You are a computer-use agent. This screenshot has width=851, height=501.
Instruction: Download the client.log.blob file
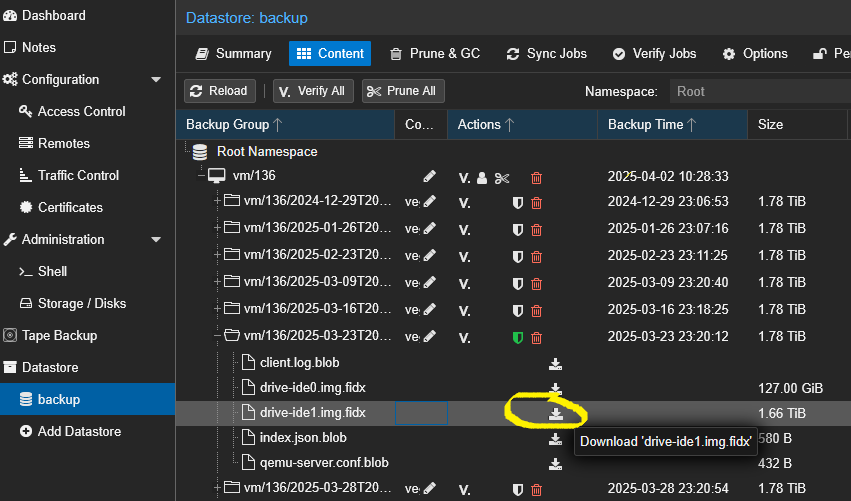(x=556, y=363)
